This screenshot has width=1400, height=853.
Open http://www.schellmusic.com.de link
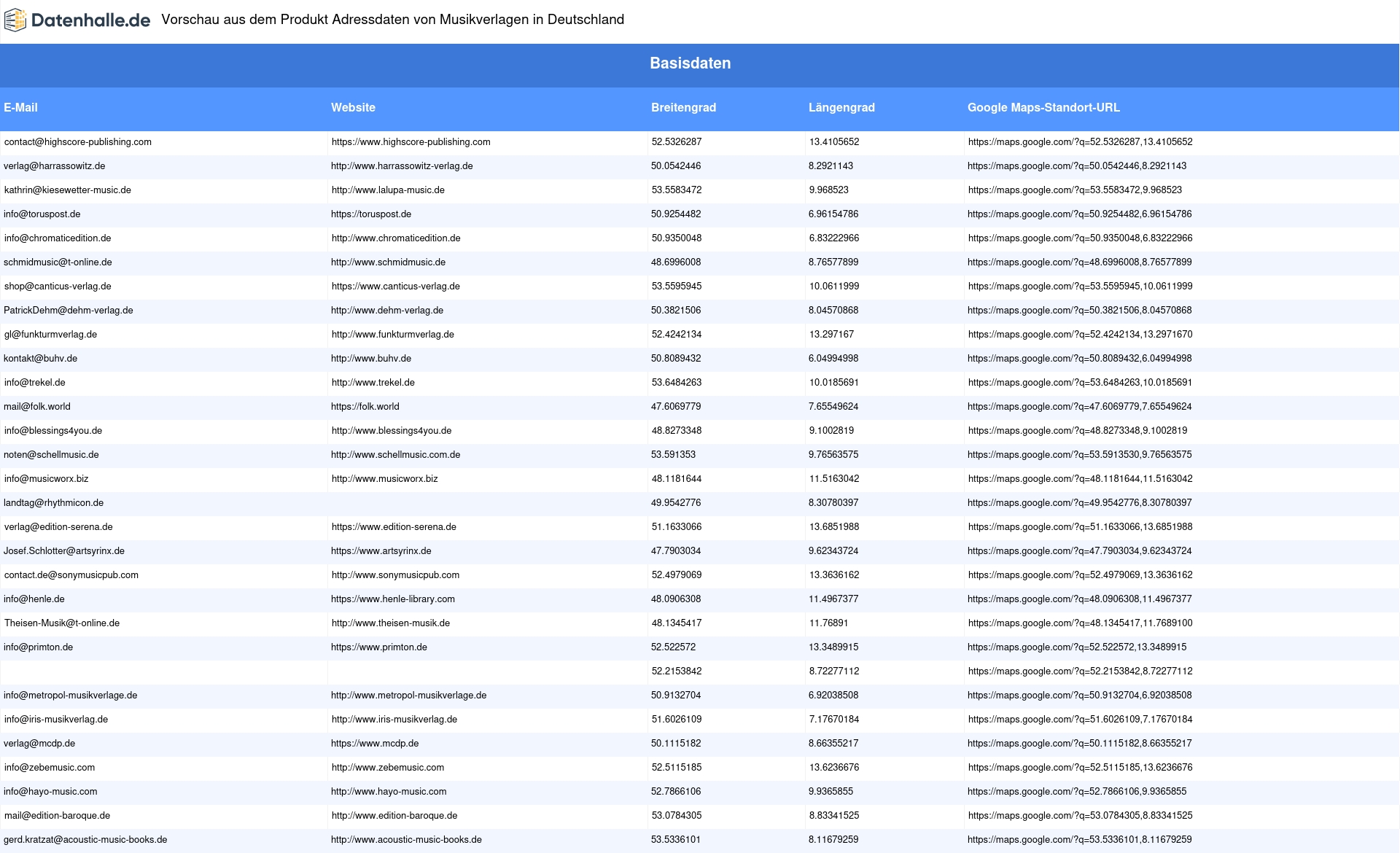(x=396, y=455)
